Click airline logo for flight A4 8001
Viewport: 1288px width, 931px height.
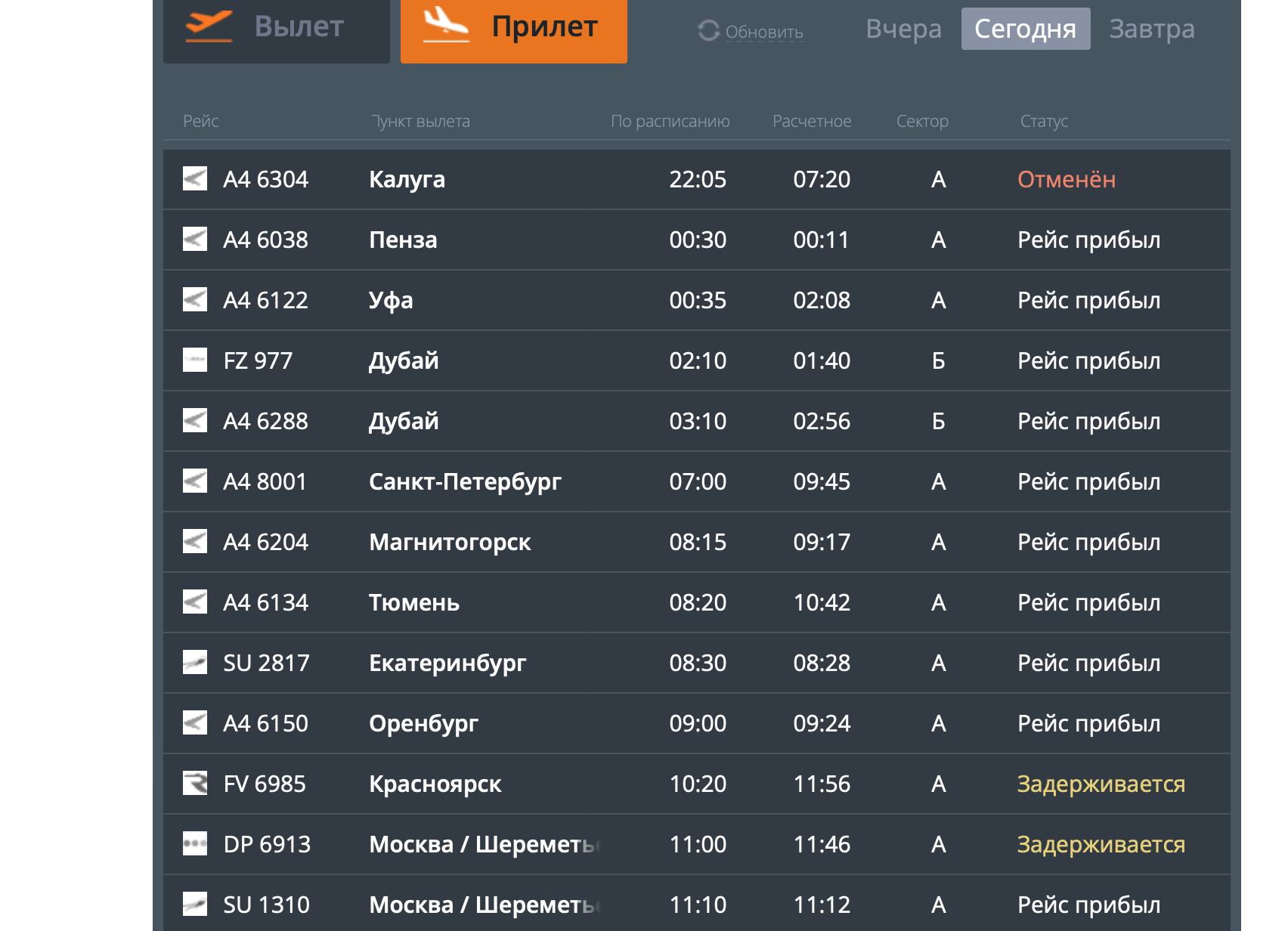(195, 481)
